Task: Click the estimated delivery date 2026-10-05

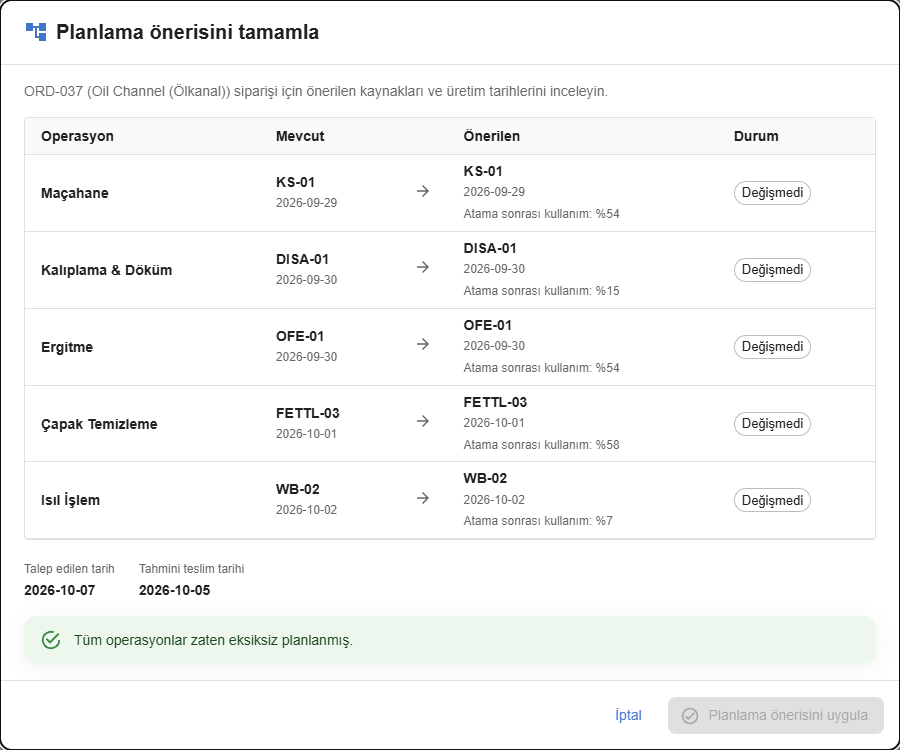Action: click(x=174, y=590)
